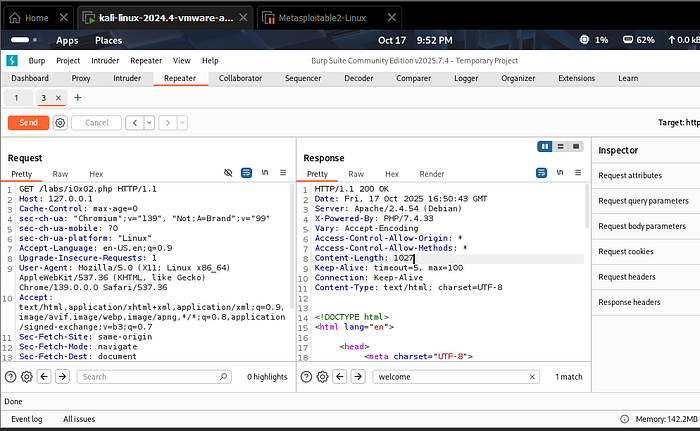The width and height of the screenshot is (700, 431).
Task: Open Request search settings gear
Action: [x=27, y=377]
